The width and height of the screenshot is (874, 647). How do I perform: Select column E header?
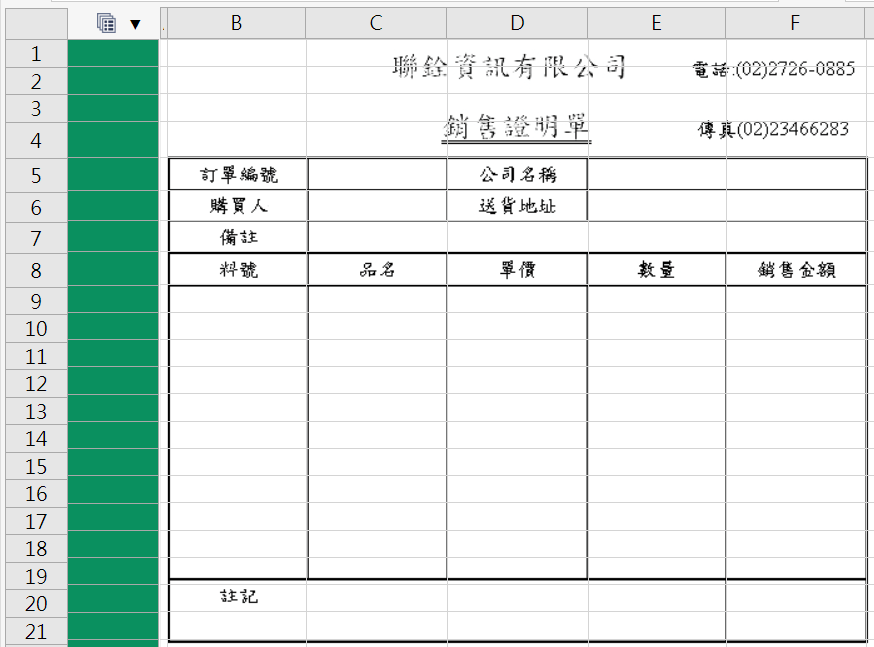(x=657, y=23)
